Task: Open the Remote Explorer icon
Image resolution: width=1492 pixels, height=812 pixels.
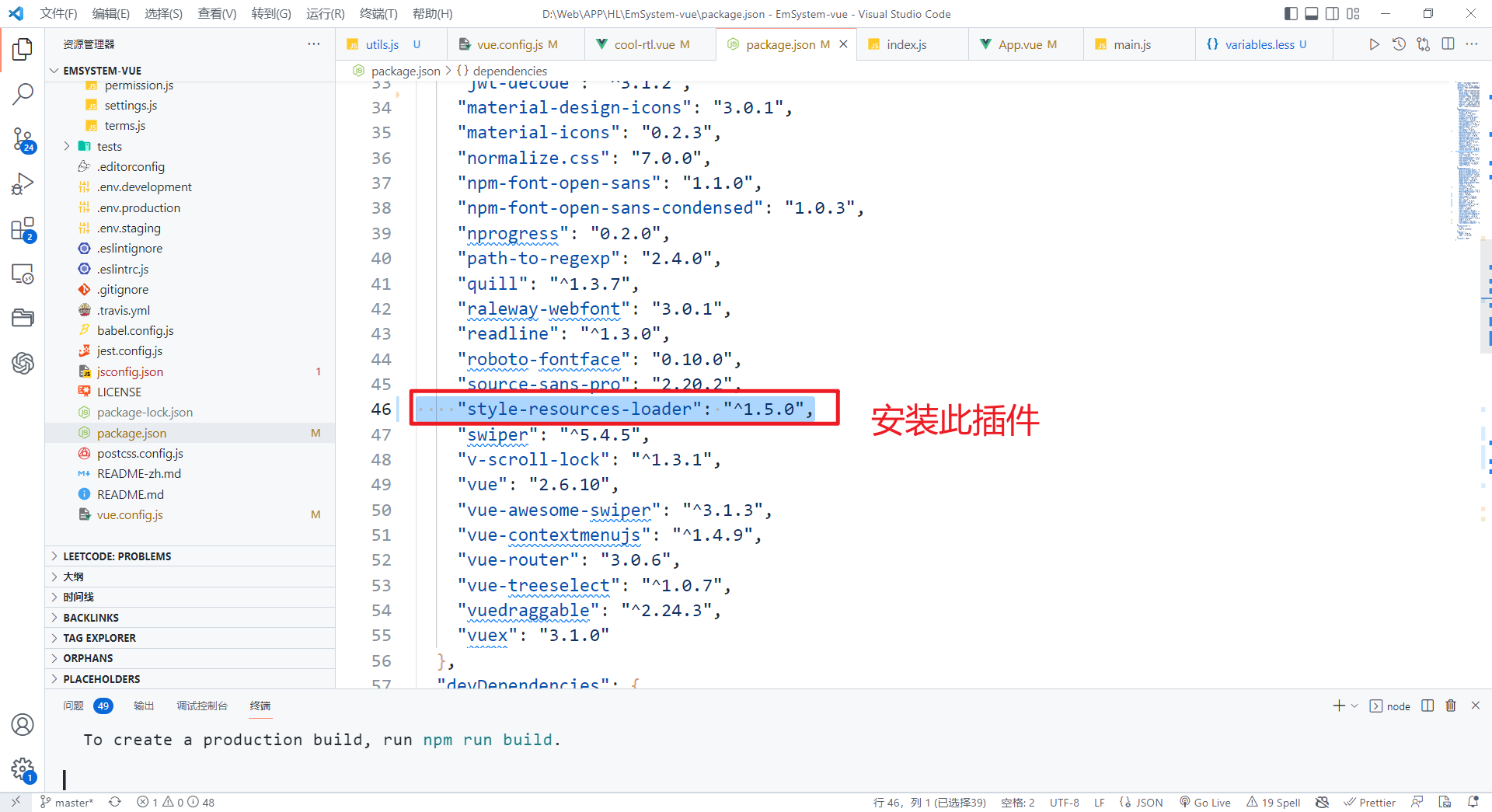Action: pyautogui.click(x=23, y=274)
